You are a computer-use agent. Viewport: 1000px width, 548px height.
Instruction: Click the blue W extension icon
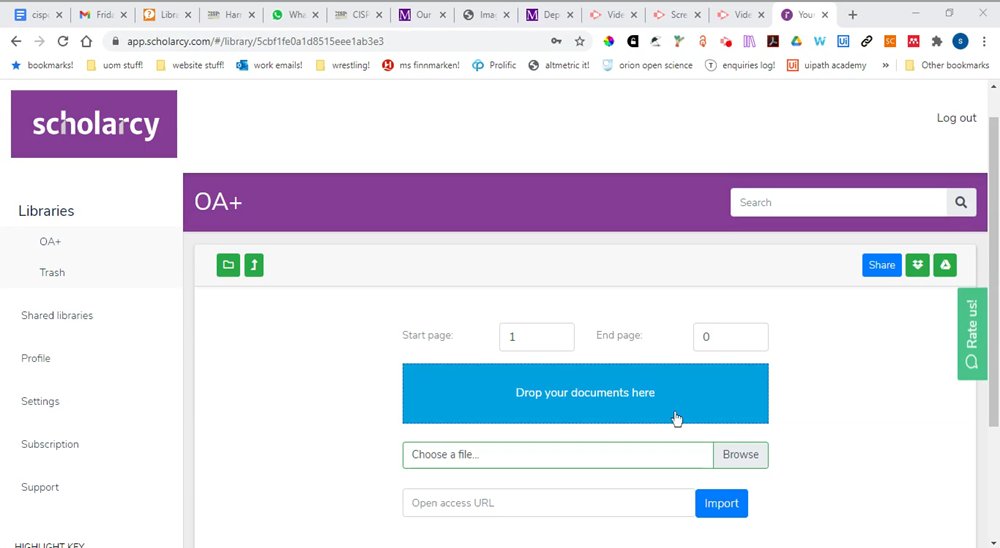[x=820, y=41]
